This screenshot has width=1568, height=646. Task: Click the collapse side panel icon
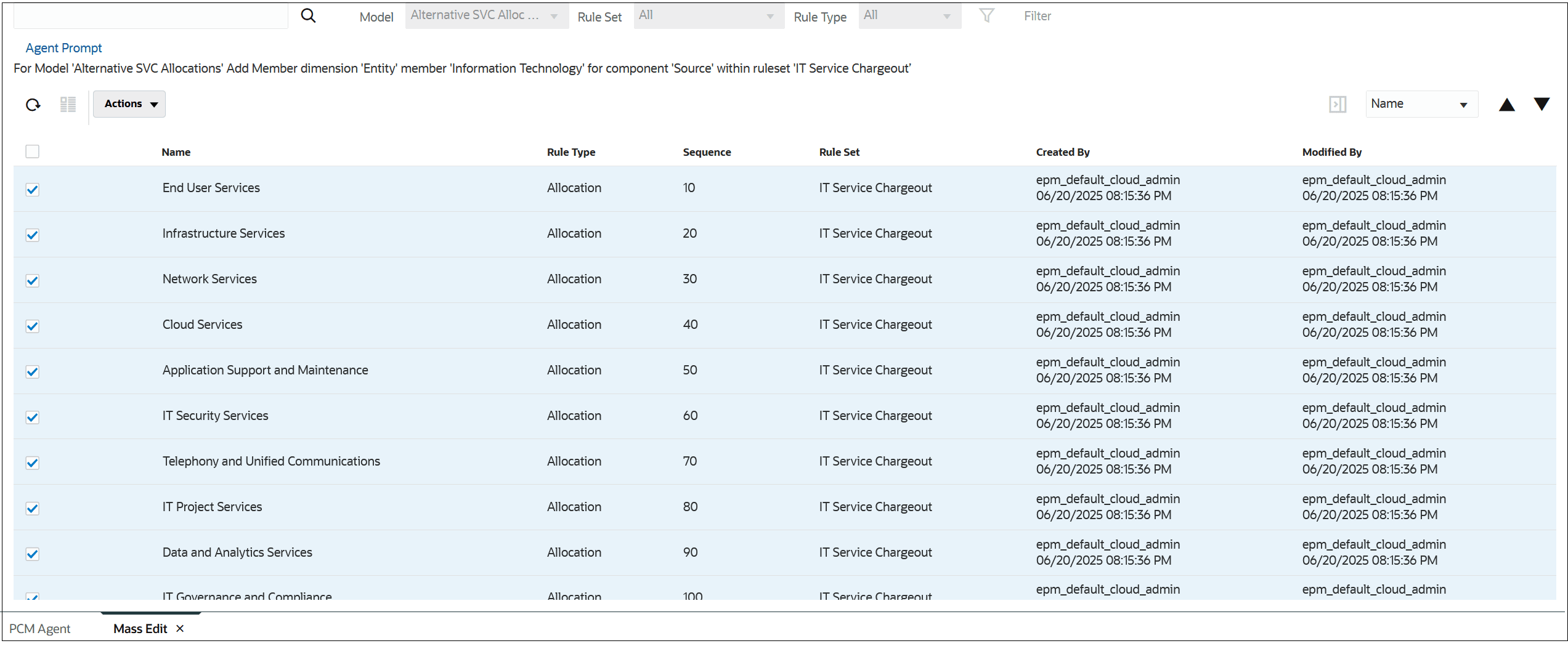[x=1338, y=104]
